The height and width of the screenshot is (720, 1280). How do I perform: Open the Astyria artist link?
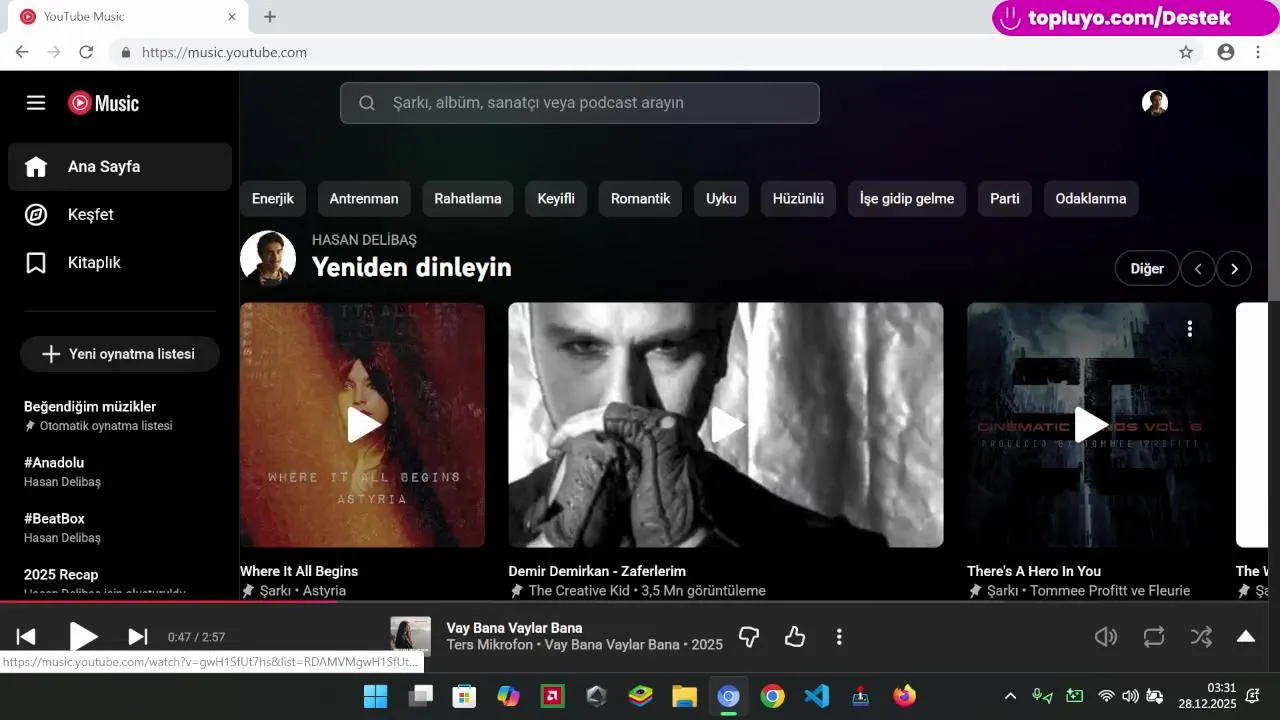[324, 591]
